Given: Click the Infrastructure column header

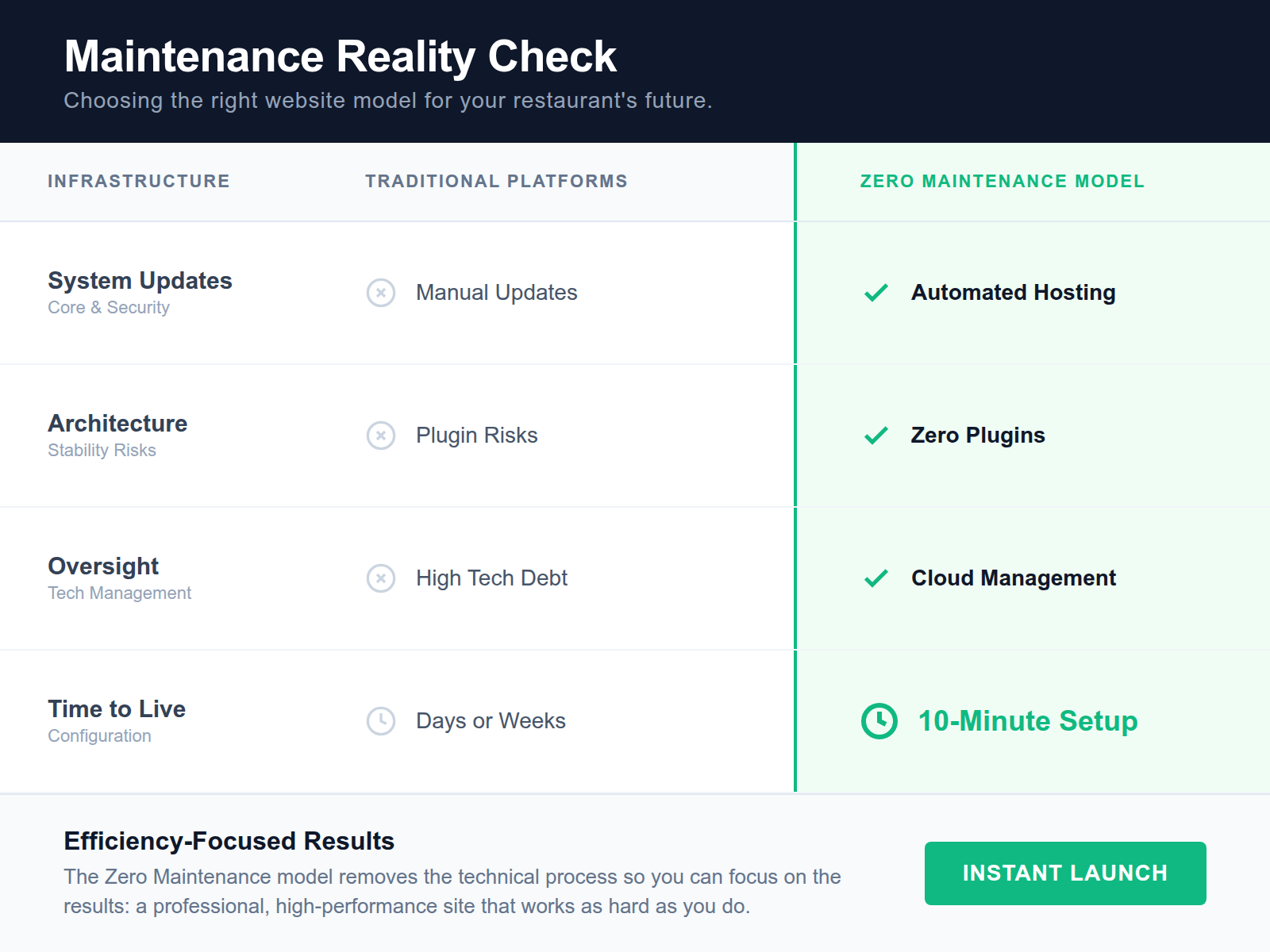Looking at the screenshot, I should pos(138,181).
